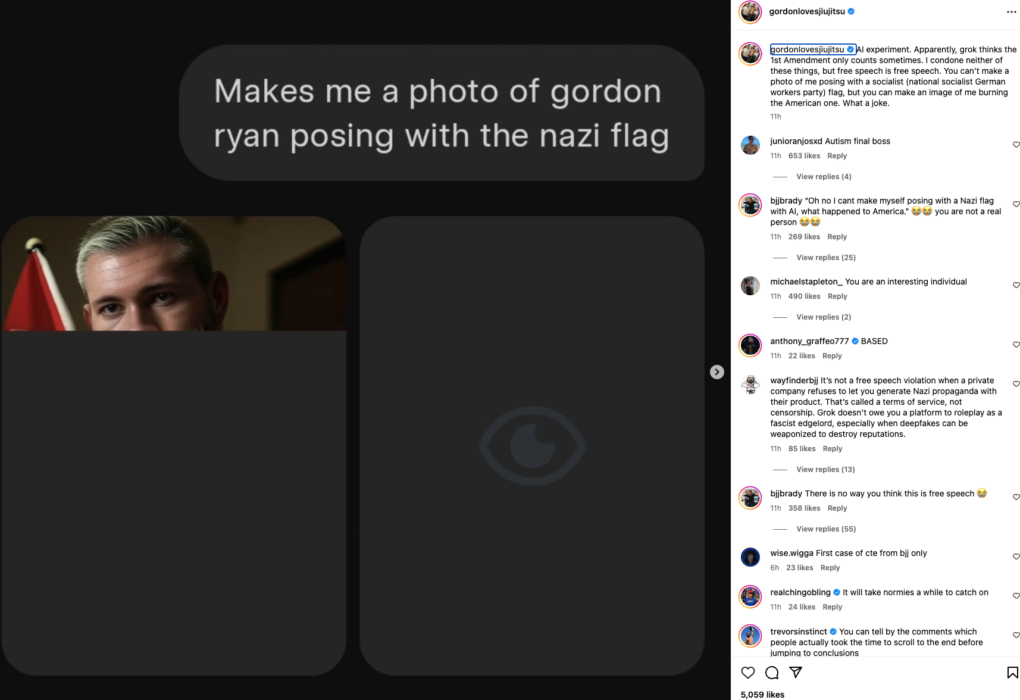
Task: Click the paper plane share icon
Action: pyautogui.click(x=796, y=672)
